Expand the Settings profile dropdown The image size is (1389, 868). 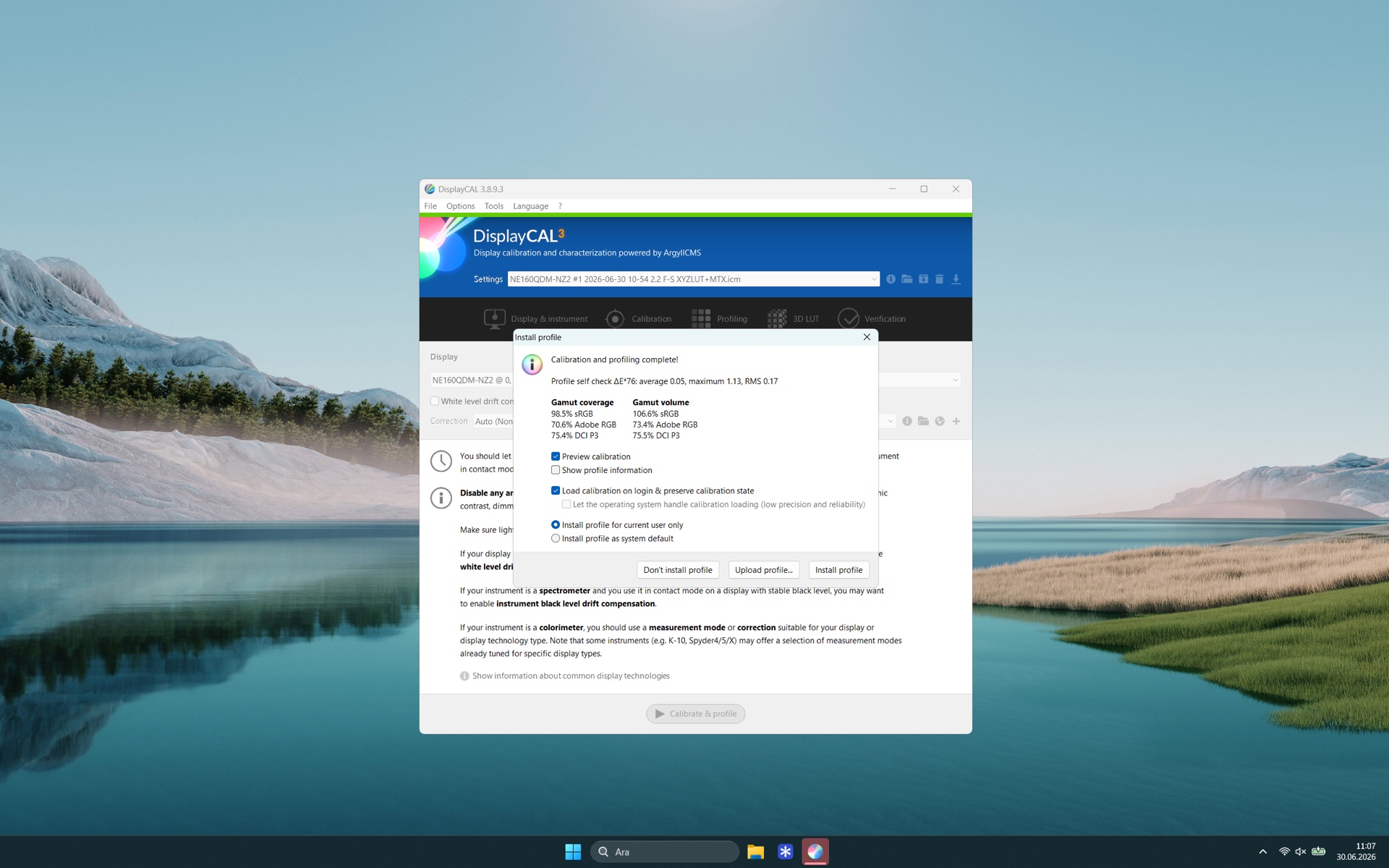873,279
